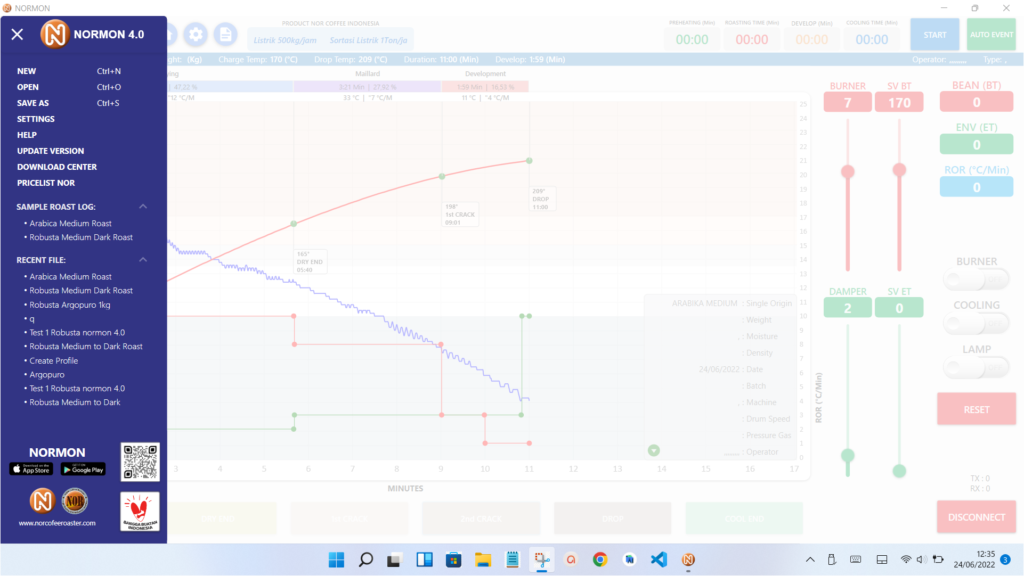Open HELP from the side menu
Screen dimensions: 1024x576
pyautogui.click(x=27, y=135)
